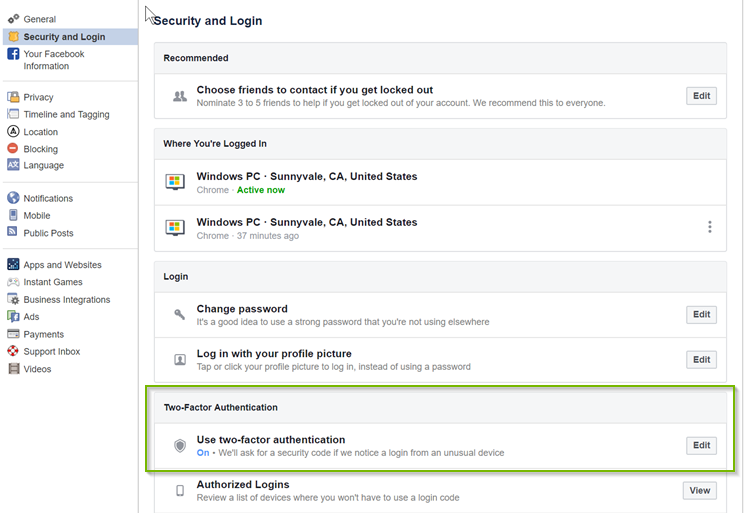Viewport: 750px width, 513px height.
Task: Click the Privacy padlock icon
Action: pos(13,97)
